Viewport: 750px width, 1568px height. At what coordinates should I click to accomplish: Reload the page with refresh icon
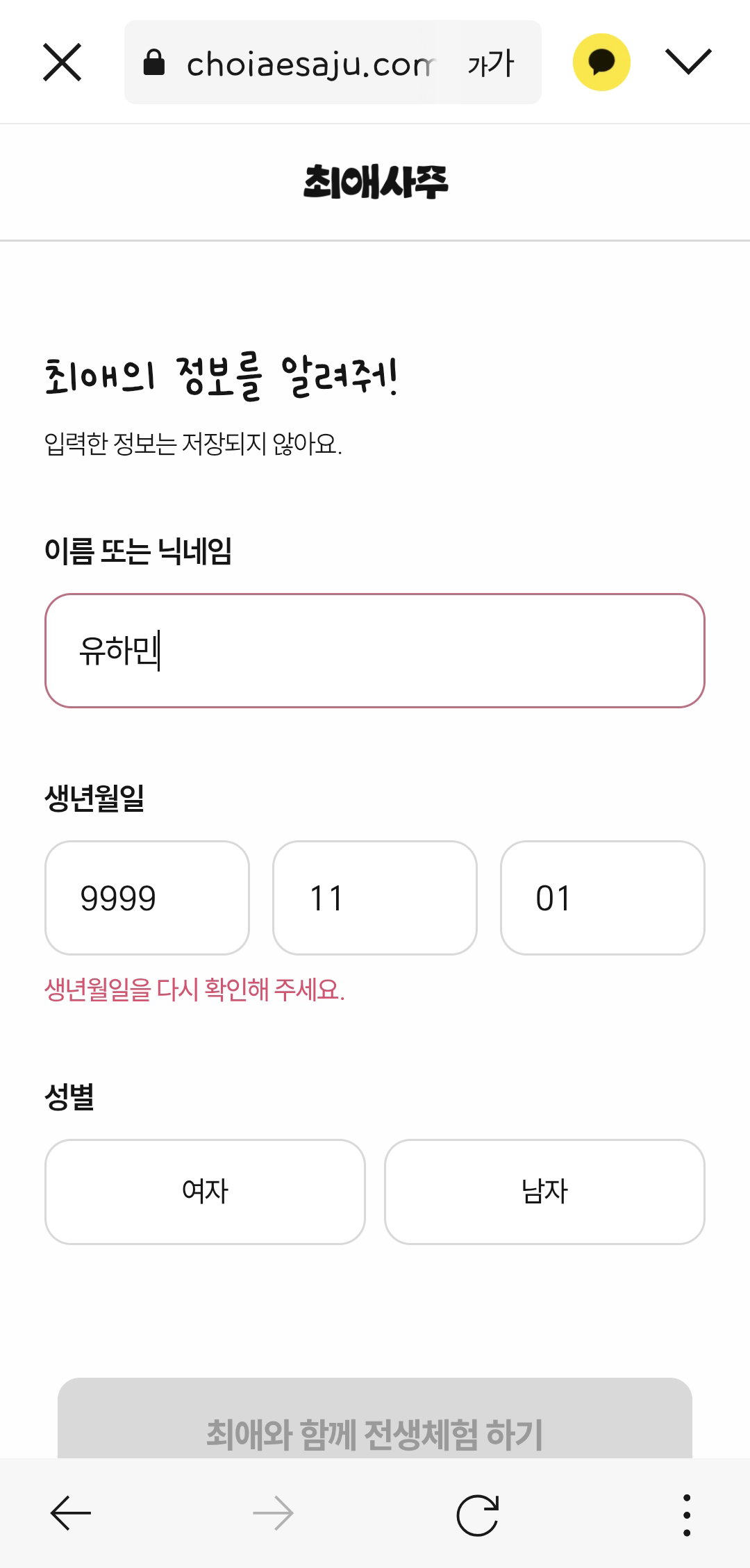point(478,1514)
